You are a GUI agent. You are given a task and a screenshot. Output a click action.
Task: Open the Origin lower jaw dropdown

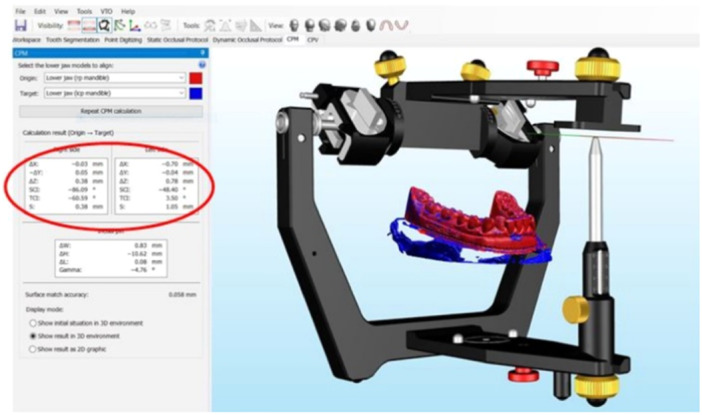click(x=115, y=78)
